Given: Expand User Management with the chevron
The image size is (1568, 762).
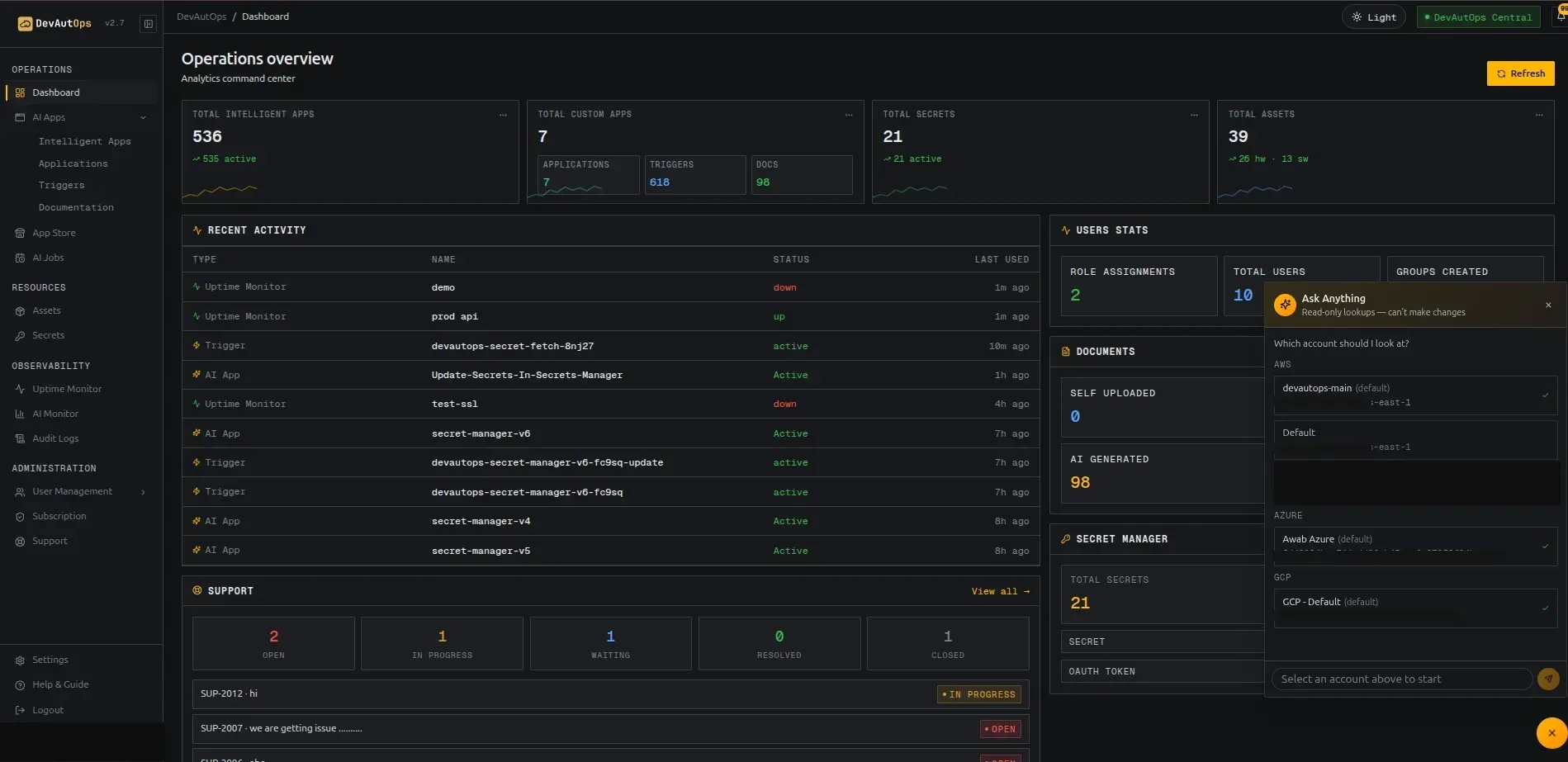Looking at the screenshot, I should click(x=143, y=492).
